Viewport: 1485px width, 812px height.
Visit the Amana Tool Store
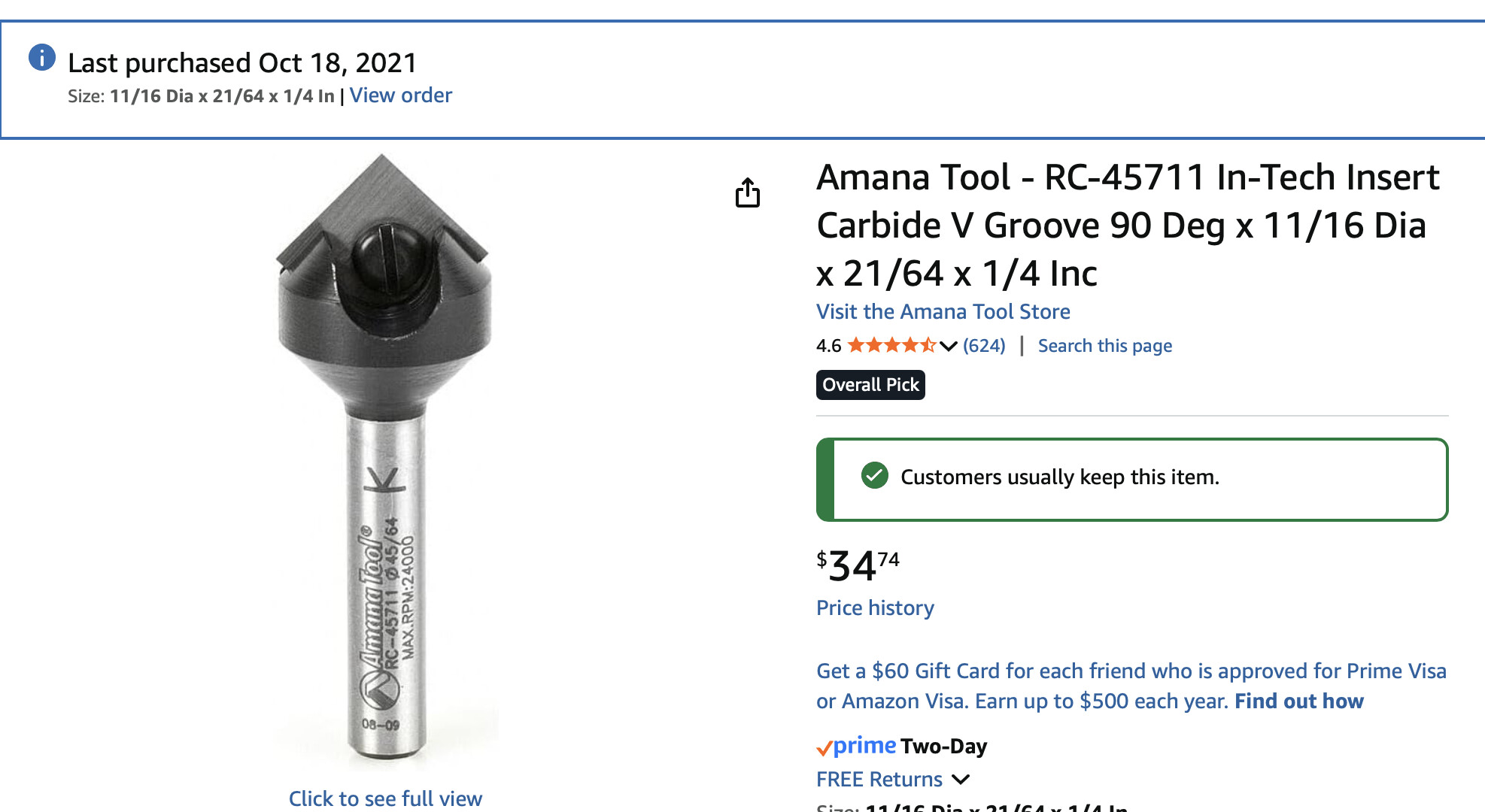pos(943,311)
